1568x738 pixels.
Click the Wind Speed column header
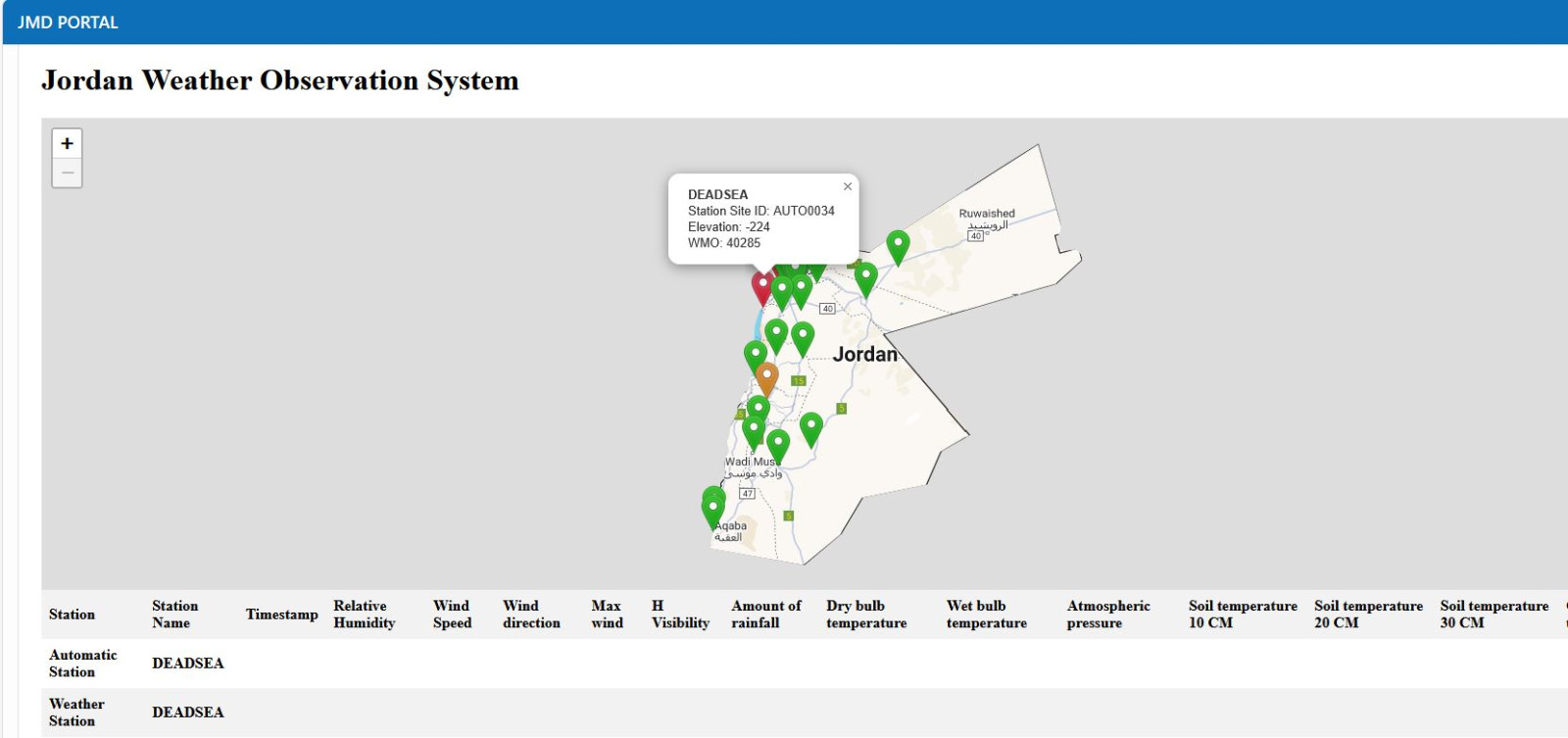coord(452,615)
